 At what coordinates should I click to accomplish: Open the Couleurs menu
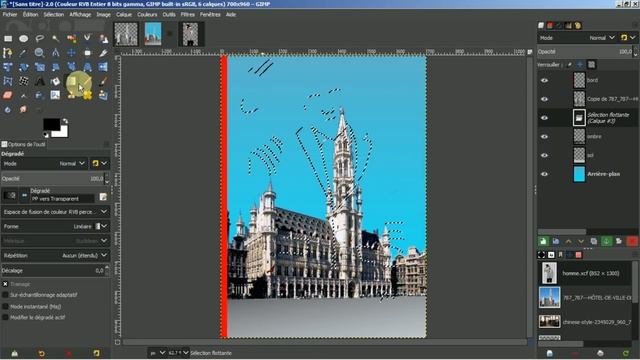(x=147, y=14)
